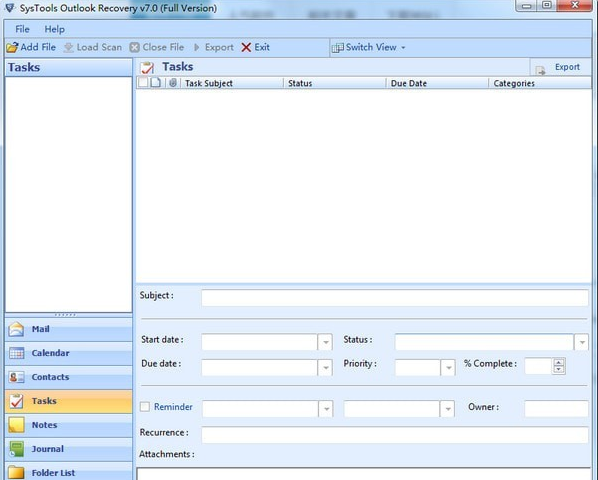Screen dimensions: 598x480
Task: Sort by the Categories column
Action: point(540,83)
